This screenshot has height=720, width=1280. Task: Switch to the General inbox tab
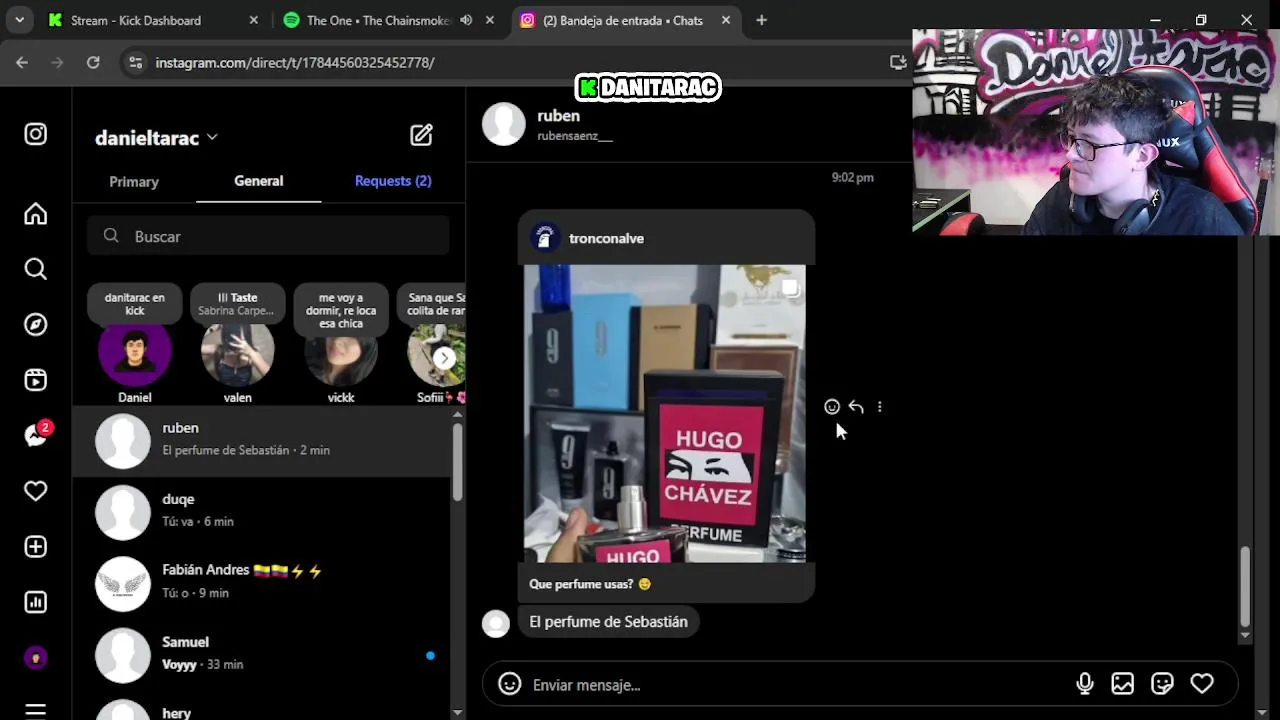tap(259, 181)
